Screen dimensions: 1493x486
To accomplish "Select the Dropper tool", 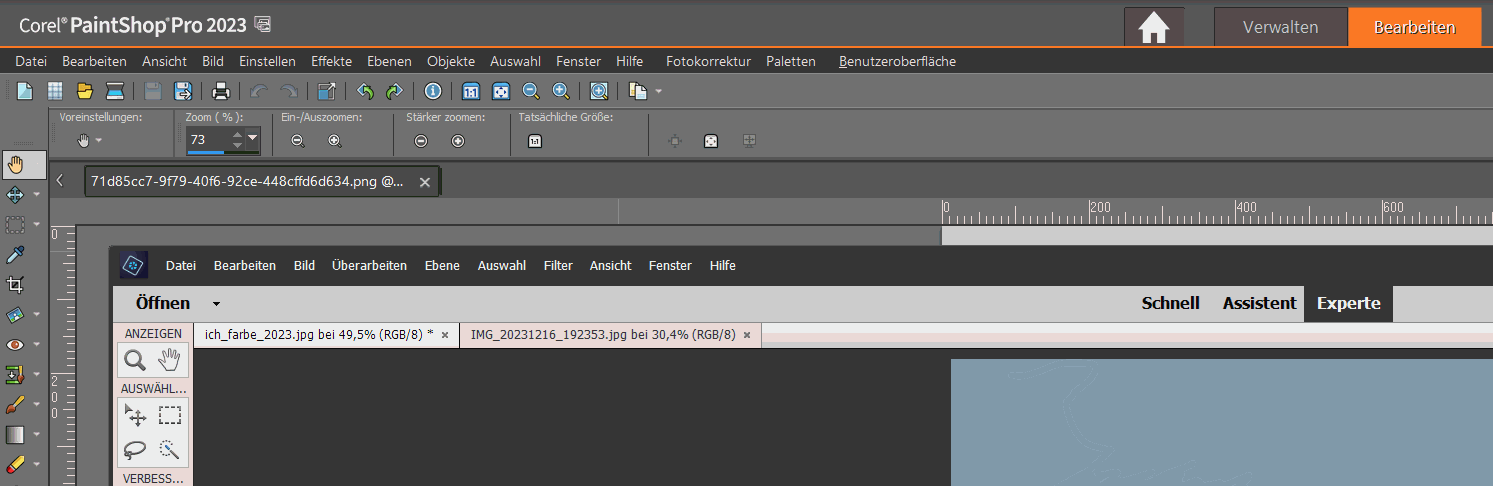I will [x=15, y=254].
